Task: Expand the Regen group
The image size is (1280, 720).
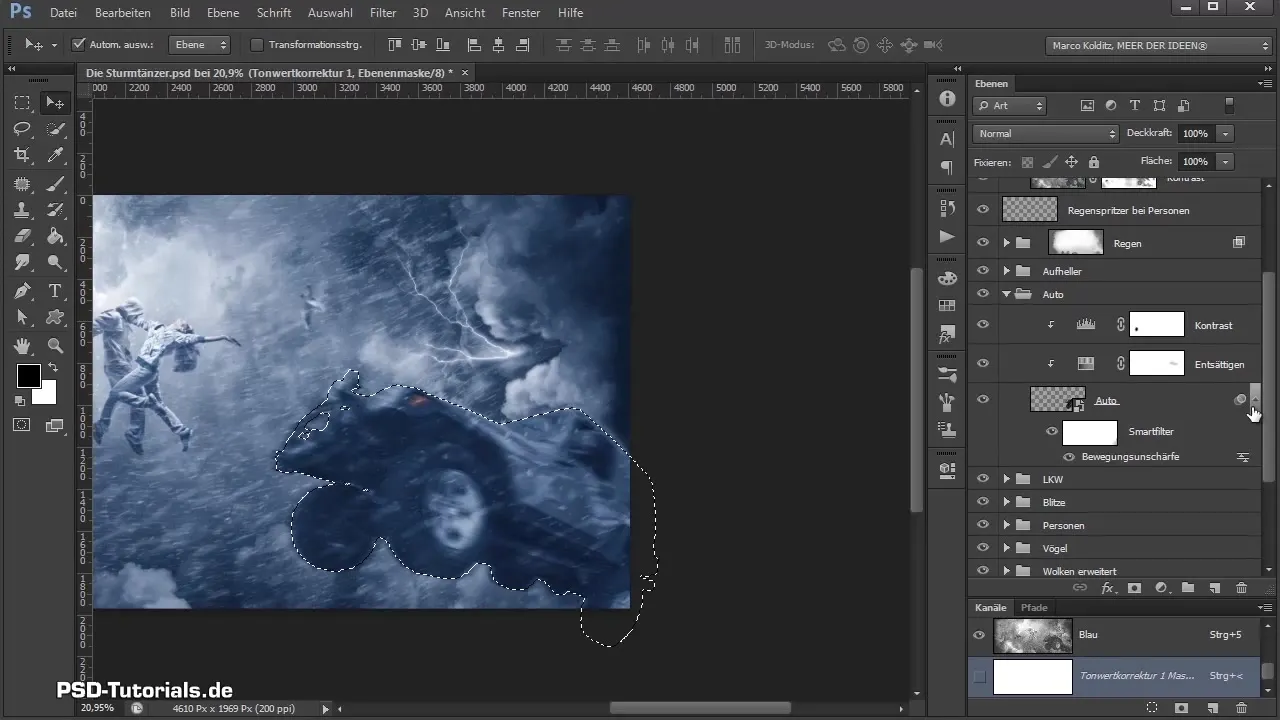Action: 1007,243
